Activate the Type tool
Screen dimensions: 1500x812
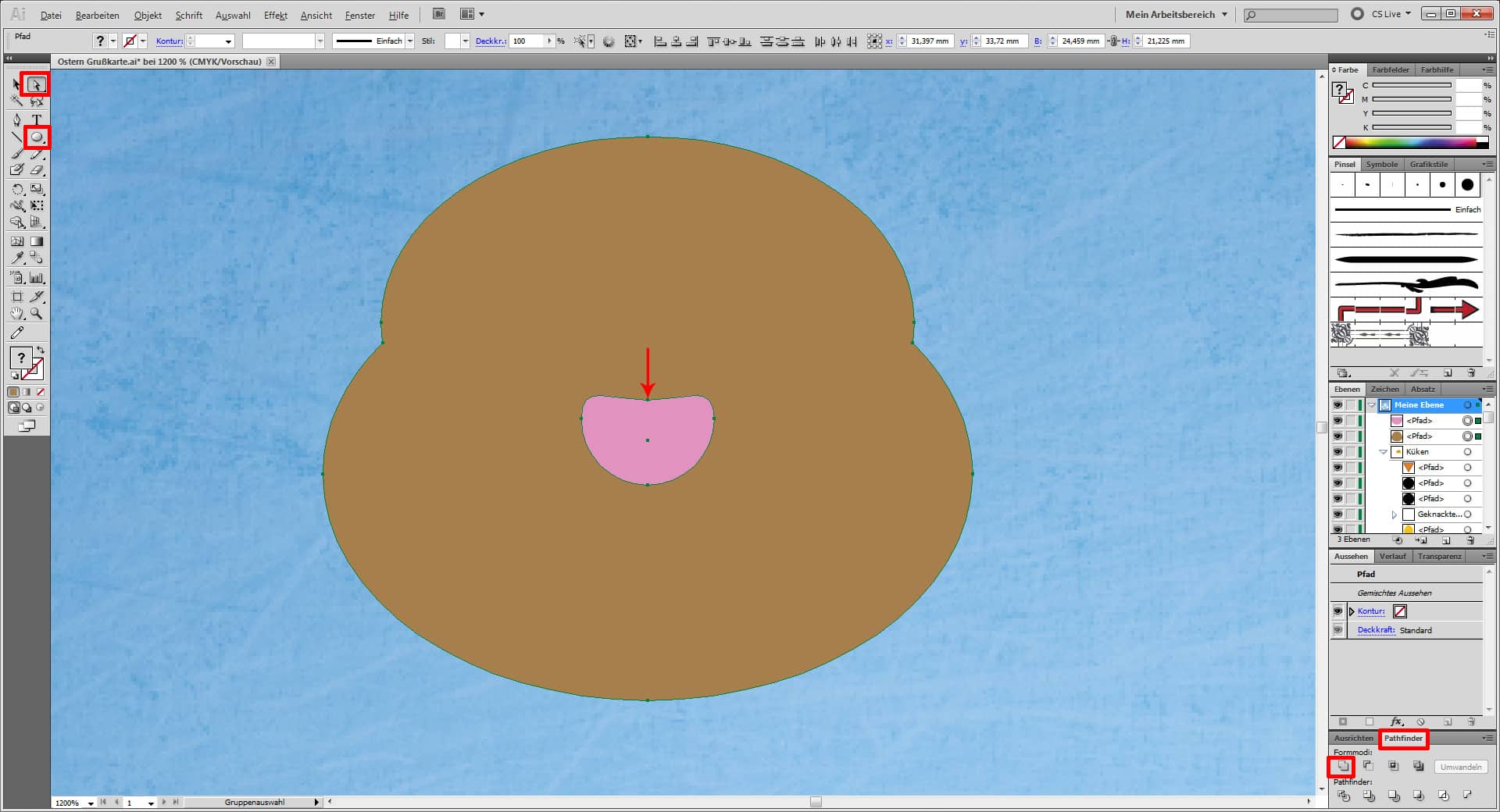36,119
